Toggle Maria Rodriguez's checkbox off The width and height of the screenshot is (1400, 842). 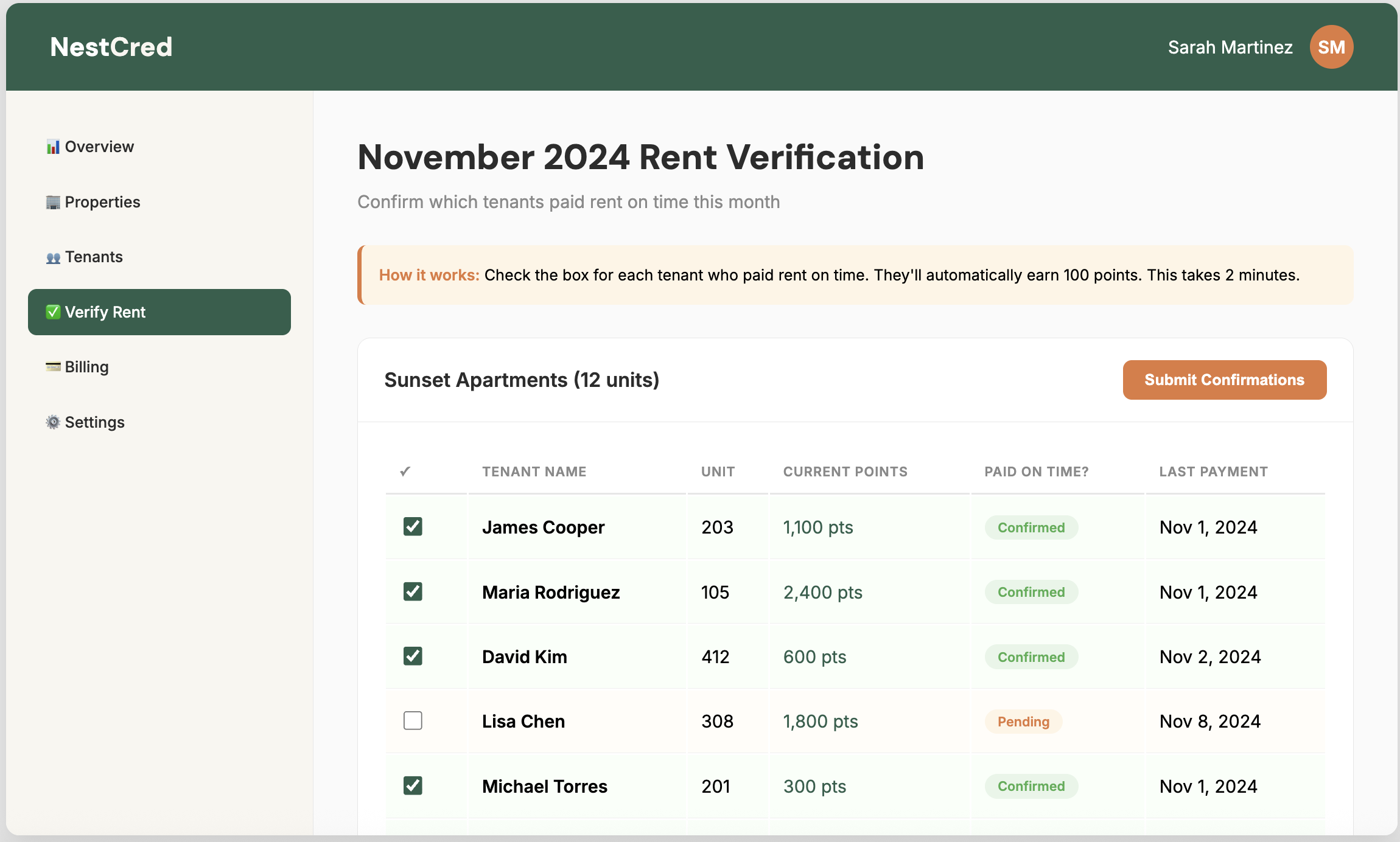coord(413,592)
